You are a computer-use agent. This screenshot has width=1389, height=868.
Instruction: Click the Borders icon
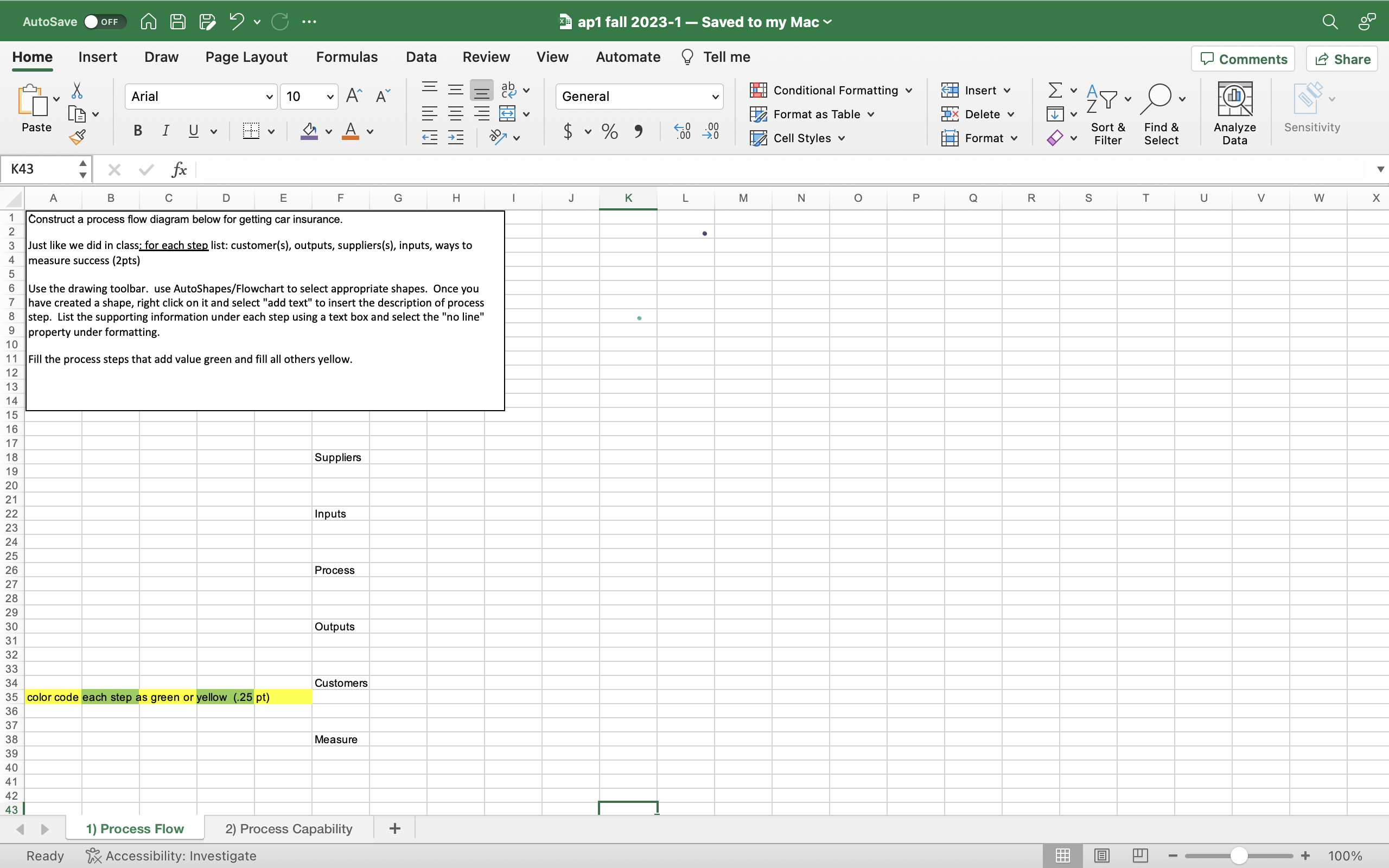point(251,131)
